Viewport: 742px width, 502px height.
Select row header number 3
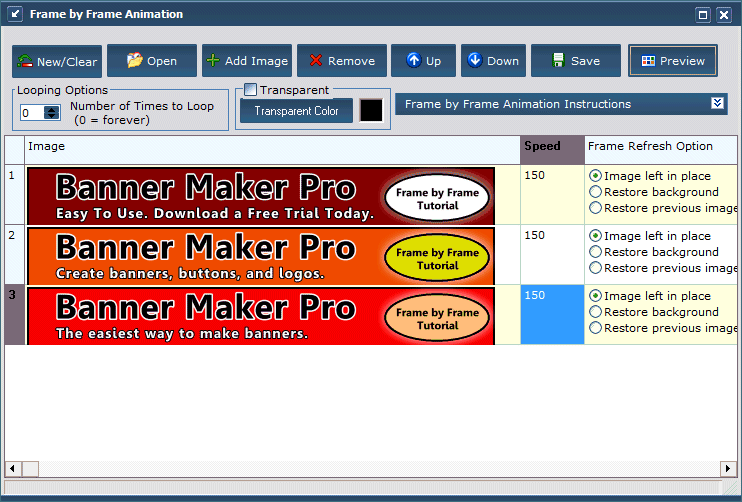tap(15, 315)
